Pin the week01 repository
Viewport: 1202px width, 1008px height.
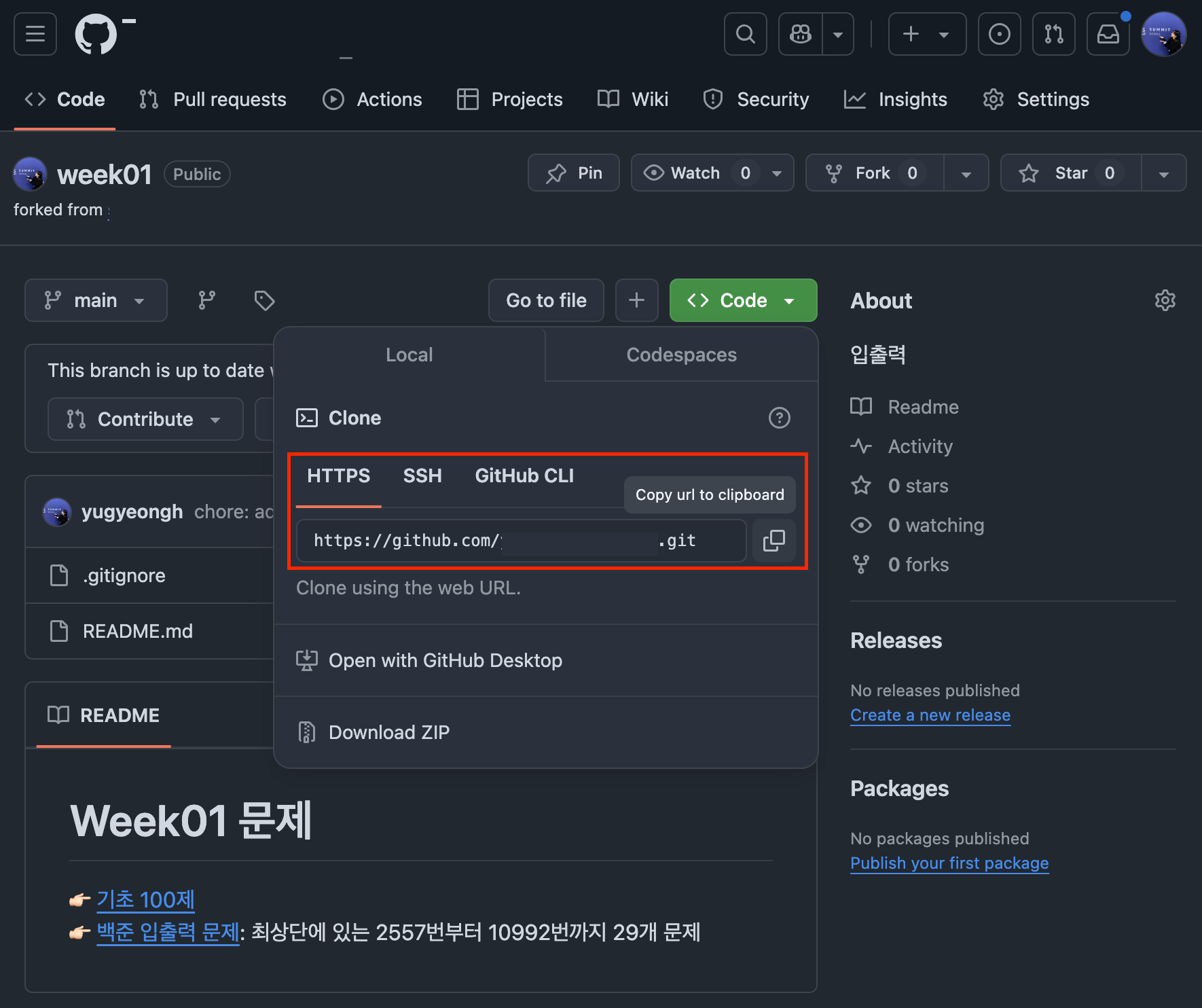click(574, 173)
